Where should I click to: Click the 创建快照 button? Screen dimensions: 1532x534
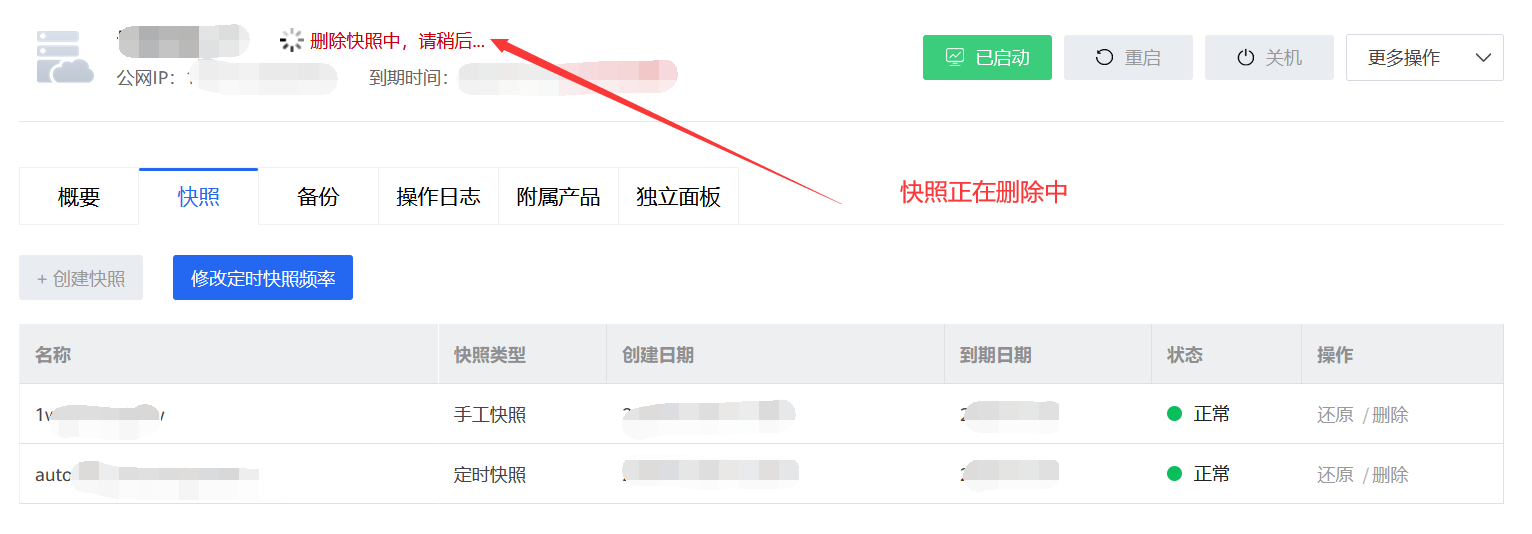point(81,278)
